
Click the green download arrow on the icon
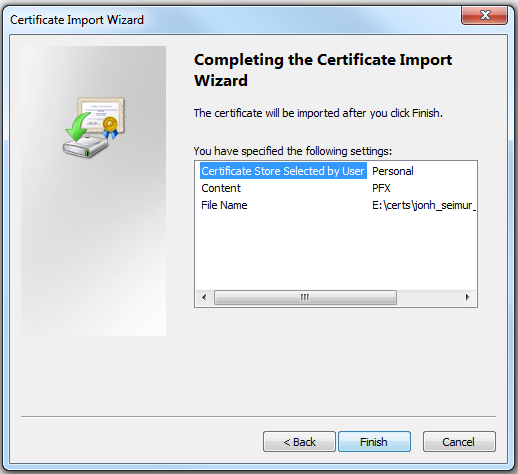coord(78,127)
